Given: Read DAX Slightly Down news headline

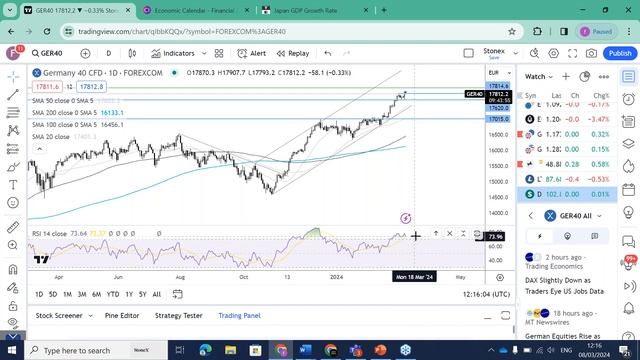Looking at the screenshot, I should (x=564, y=286).
